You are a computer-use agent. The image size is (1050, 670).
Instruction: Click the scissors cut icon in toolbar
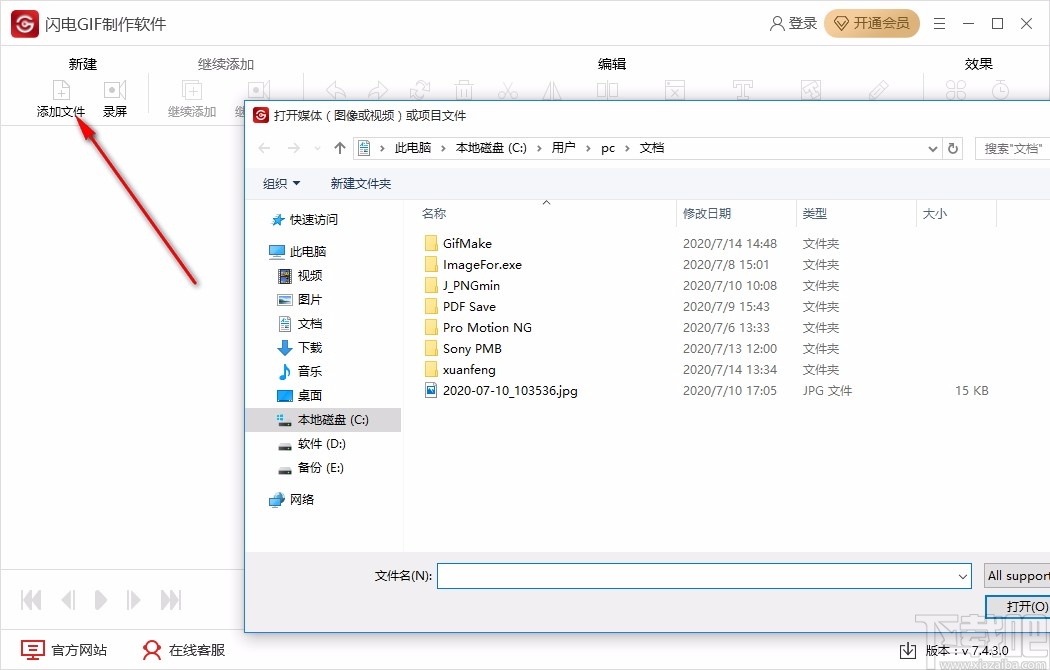coord(508,90)
